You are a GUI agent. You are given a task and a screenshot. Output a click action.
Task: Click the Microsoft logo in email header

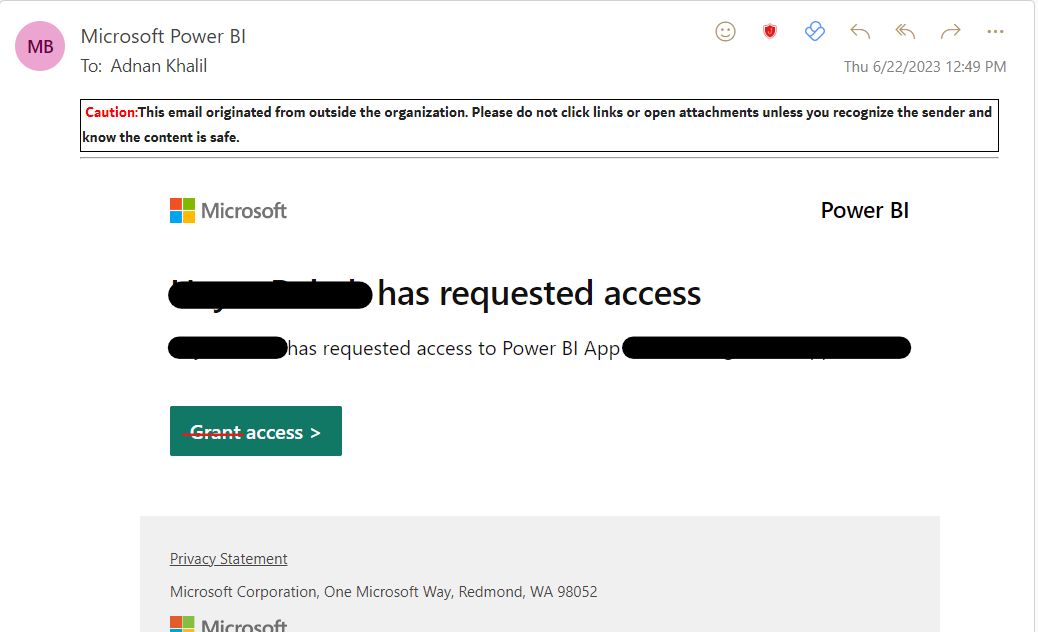click(x=228, y=211)
